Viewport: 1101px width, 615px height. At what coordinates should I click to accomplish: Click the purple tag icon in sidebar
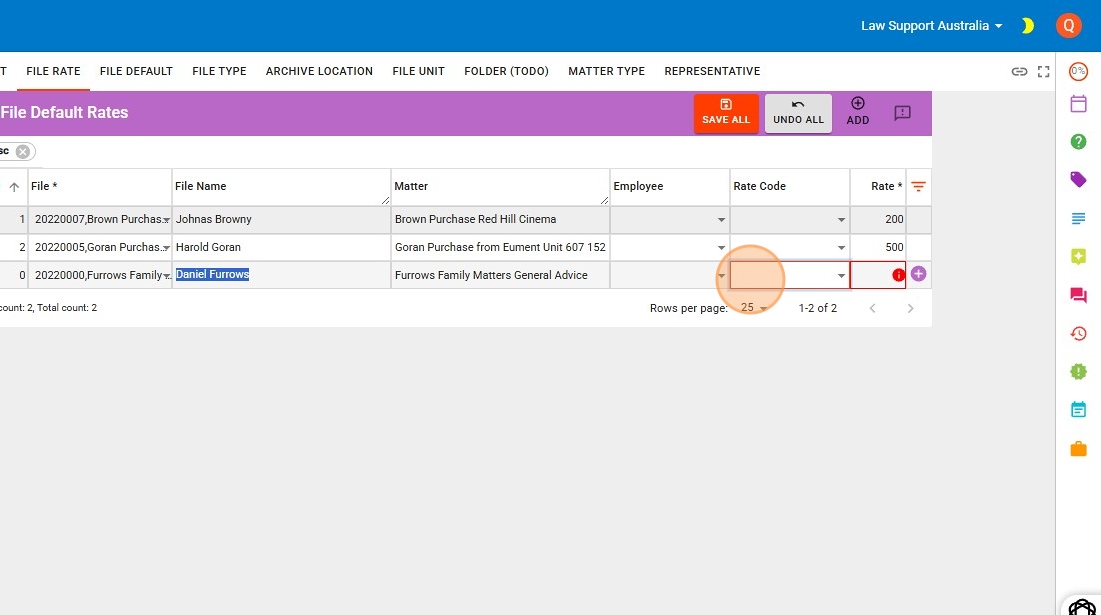coord(1078,180)
